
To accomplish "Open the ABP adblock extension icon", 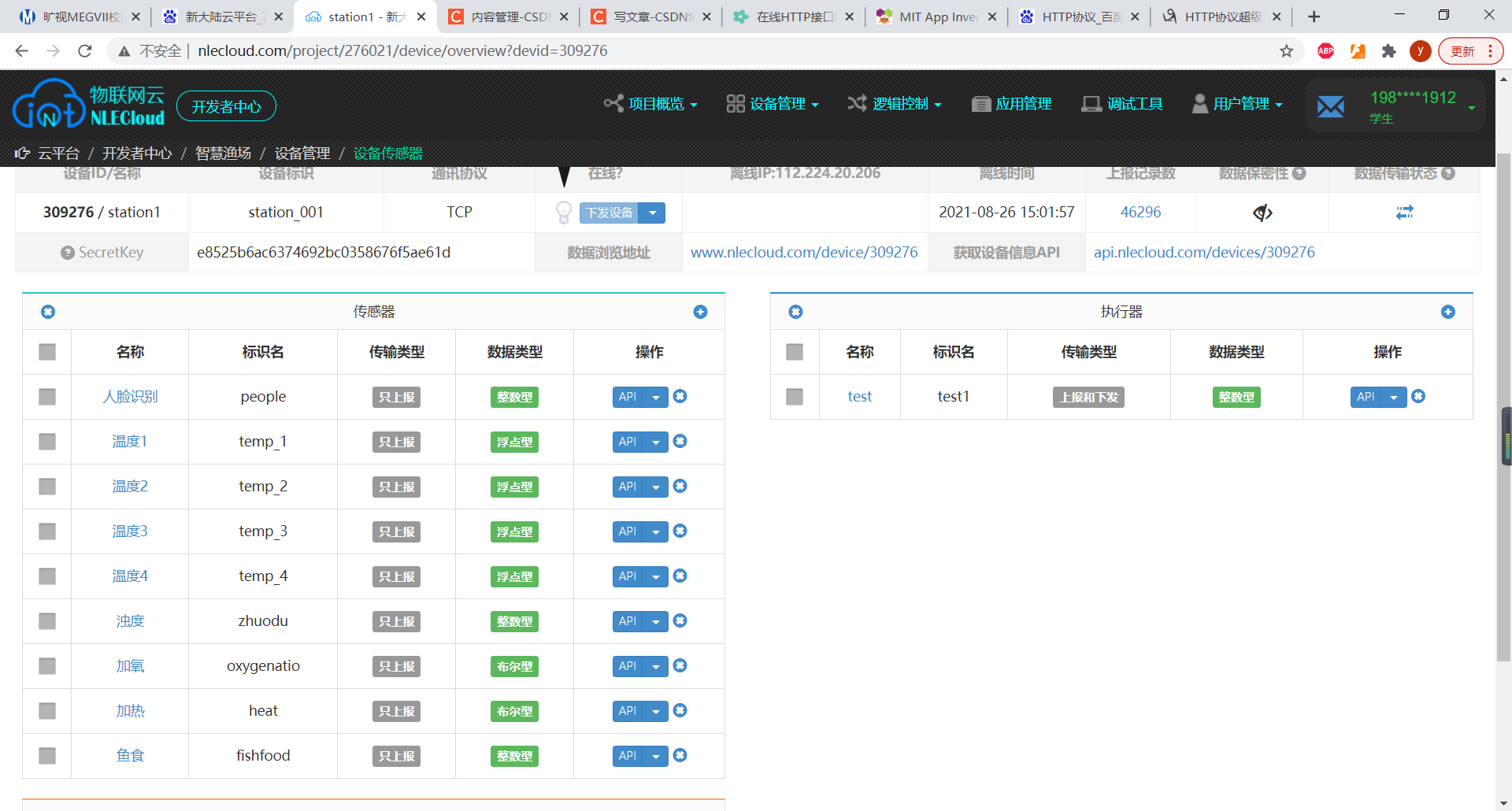I will point(1326,51).
